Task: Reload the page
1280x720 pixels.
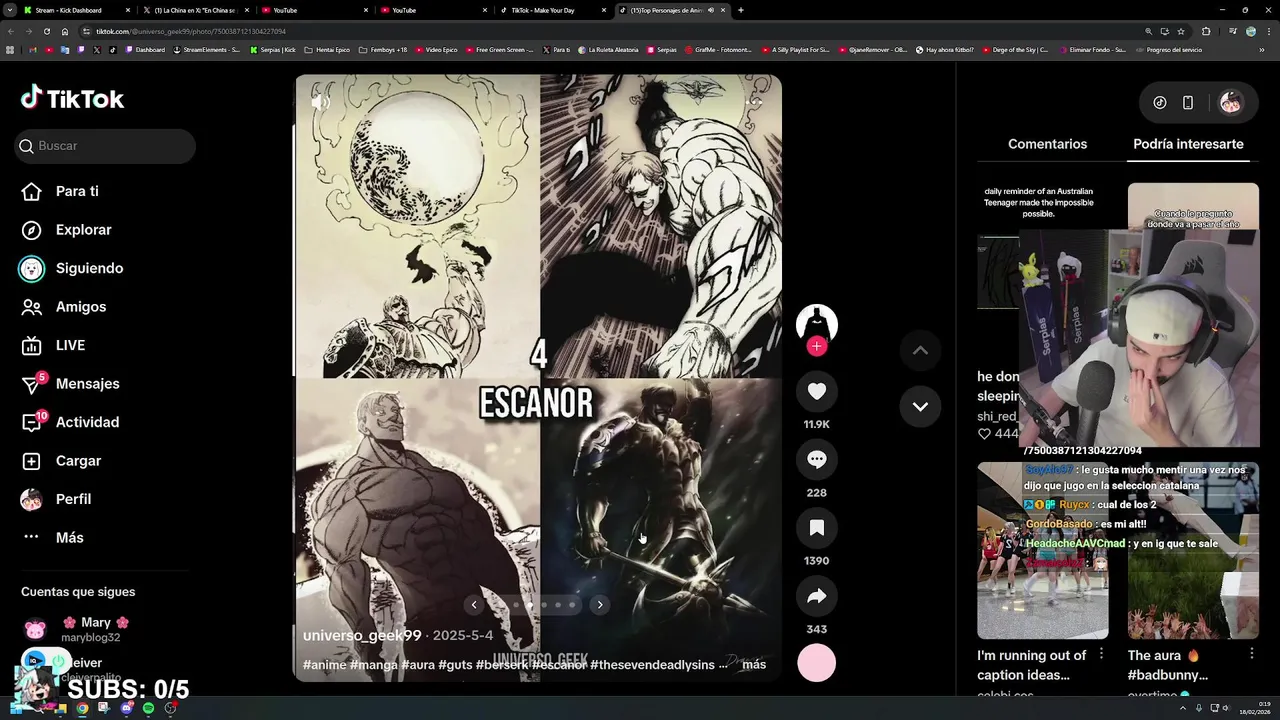Action: pyautogui.click(x=46, y=31)
